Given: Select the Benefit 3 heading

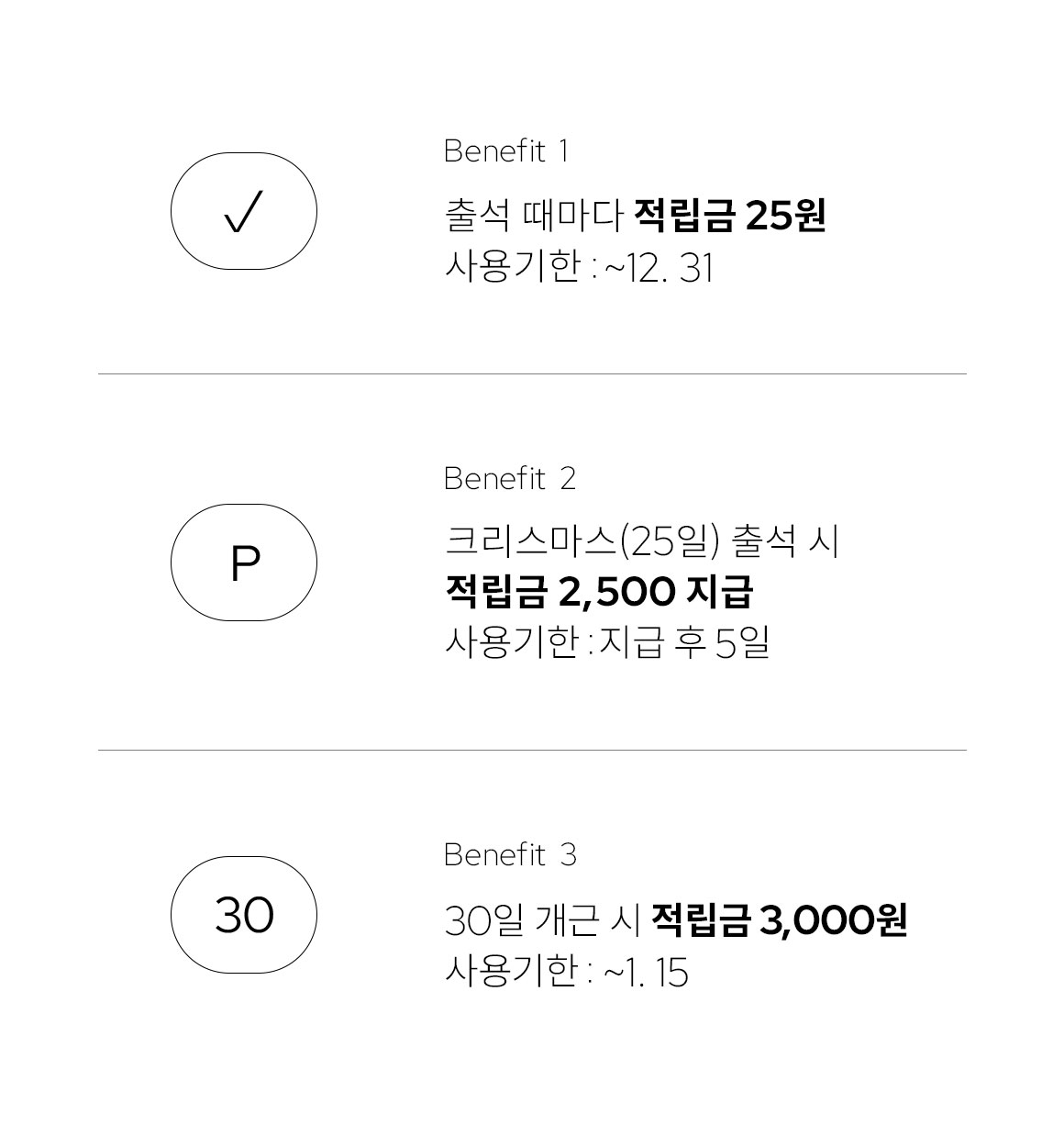Looking at the screenshot, I should point(510,854).
